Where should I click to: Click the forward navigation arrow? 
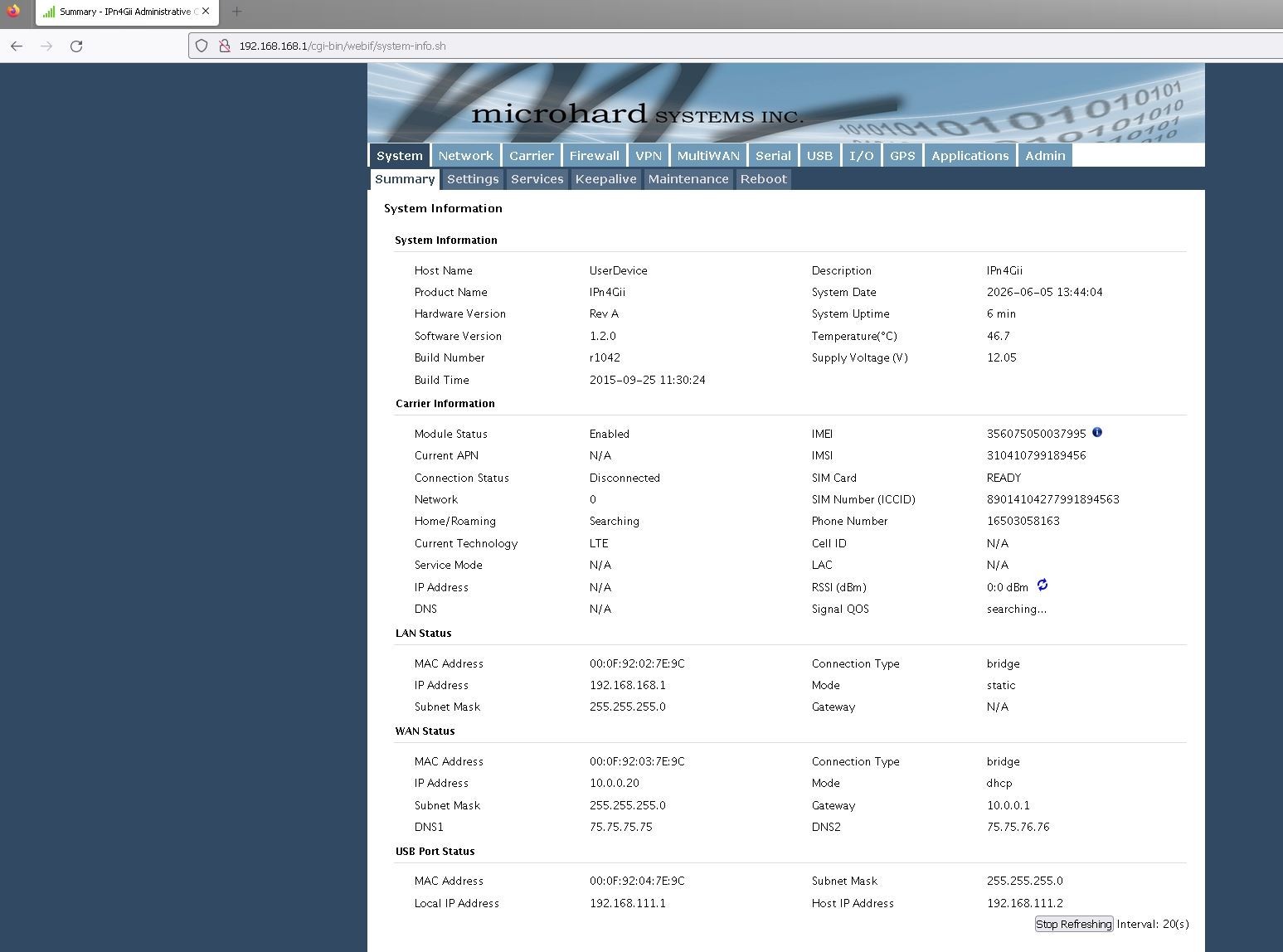tap(46, 46)
